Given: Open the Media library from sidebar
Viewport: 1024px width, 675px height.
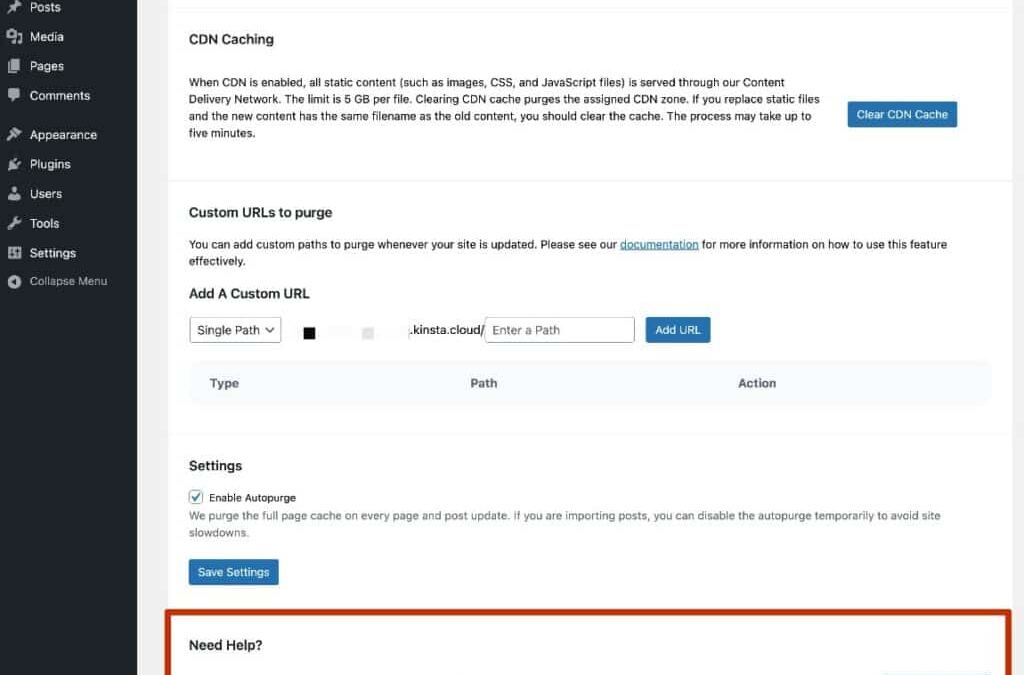Looking at the screenshot, I should click(44, 36).
